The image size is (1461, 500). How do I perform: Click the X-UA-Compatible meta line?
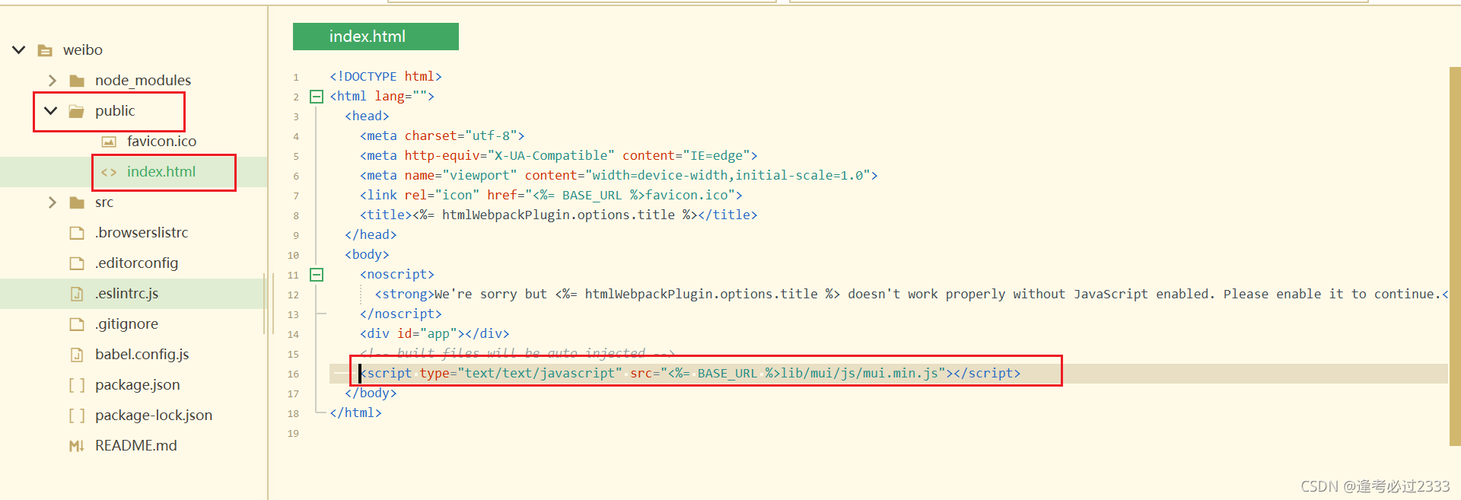(559, 156)
